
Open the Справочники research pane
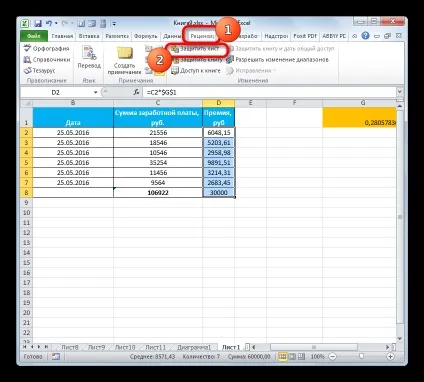coord(47,60)
